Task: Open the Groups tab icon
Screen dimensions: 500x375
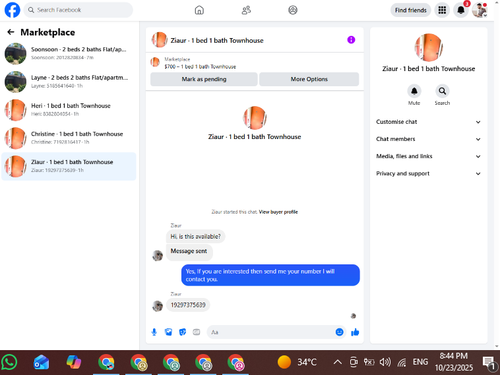Action: [293, 10]
